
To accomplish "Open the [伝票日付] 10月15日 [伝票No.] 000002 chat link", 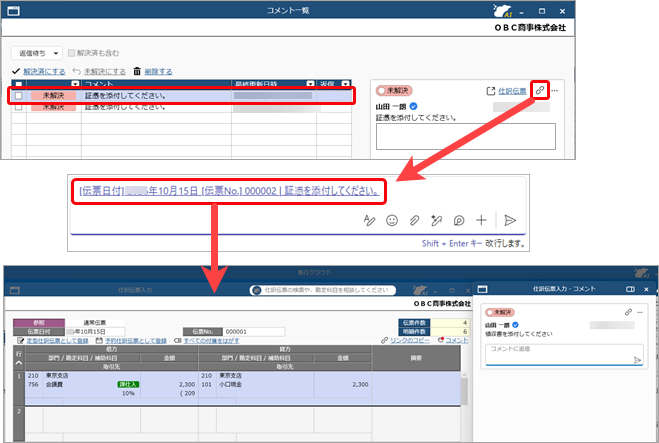I will click(229, 191).
